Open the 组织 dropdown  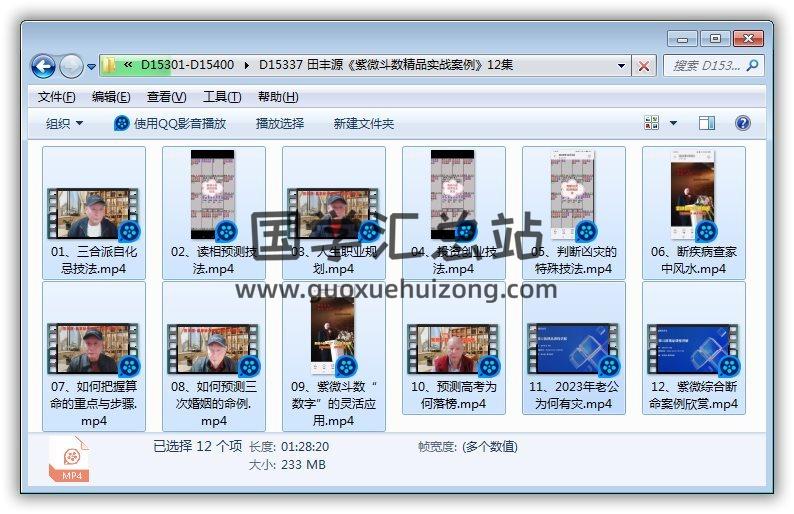(64, 123)
